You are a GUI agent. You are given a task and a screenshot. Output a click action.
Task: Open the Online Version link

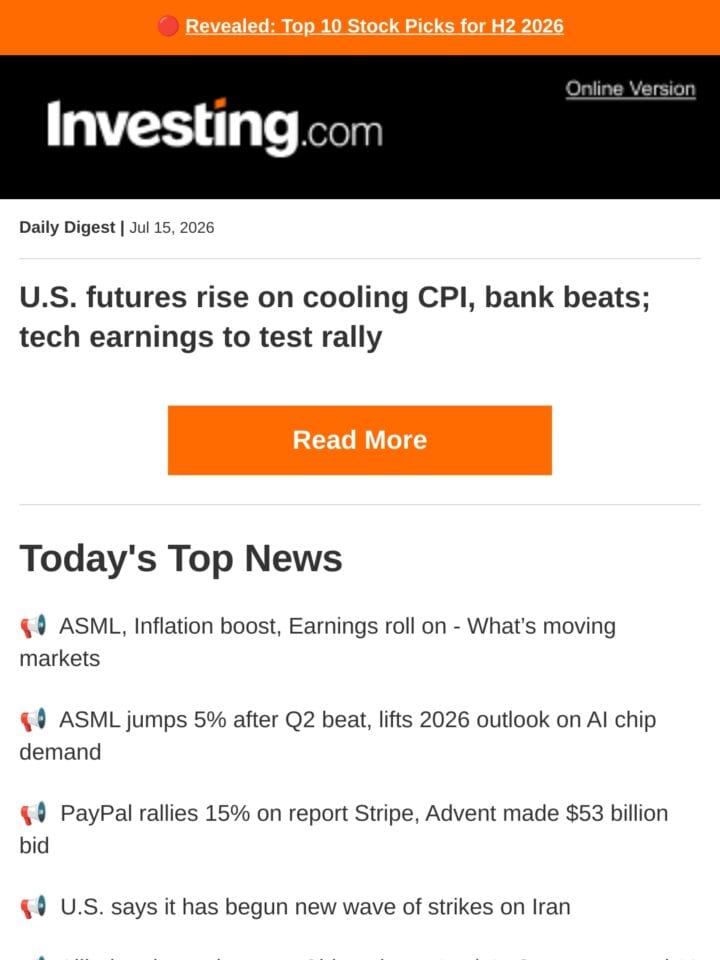pyautogui.click(x=630, y=89)
